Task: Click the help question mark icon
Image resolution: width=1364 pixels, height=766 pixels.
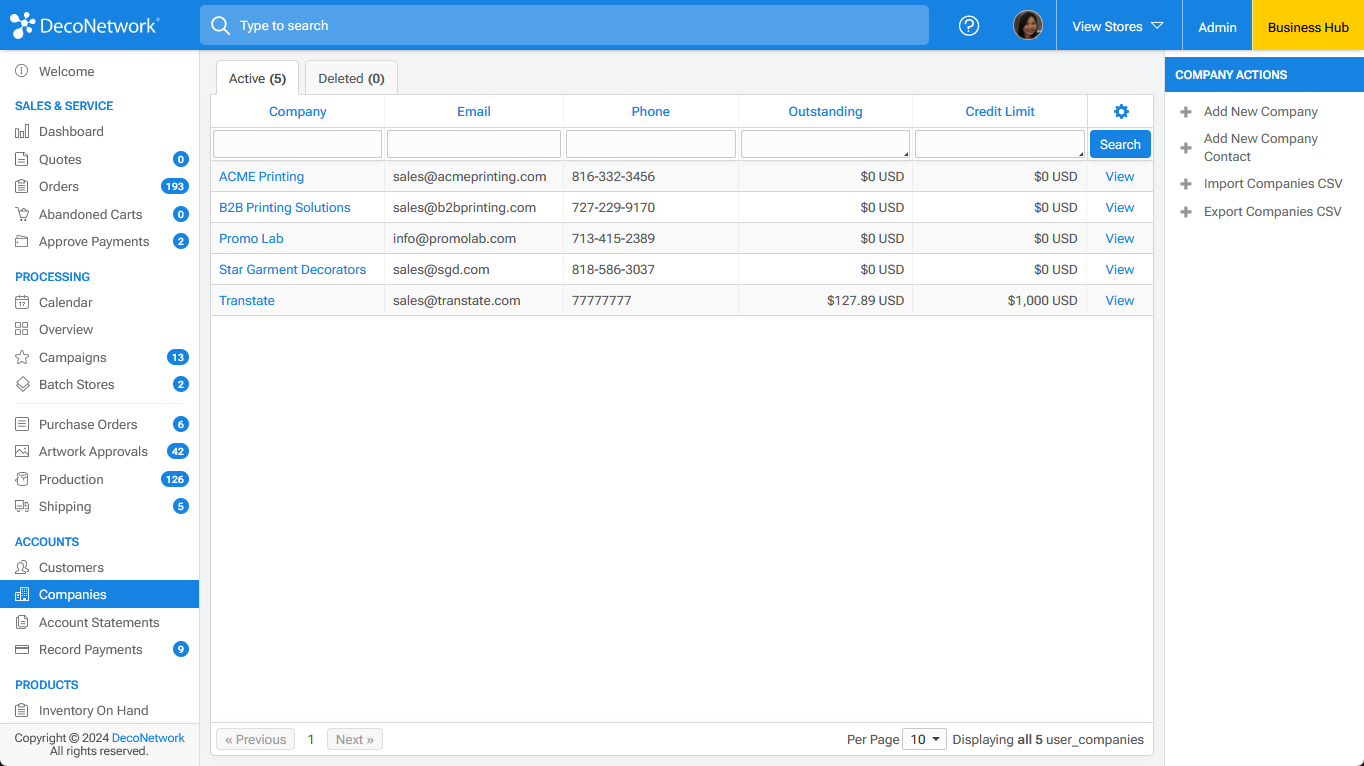Action: click(968, 26)
